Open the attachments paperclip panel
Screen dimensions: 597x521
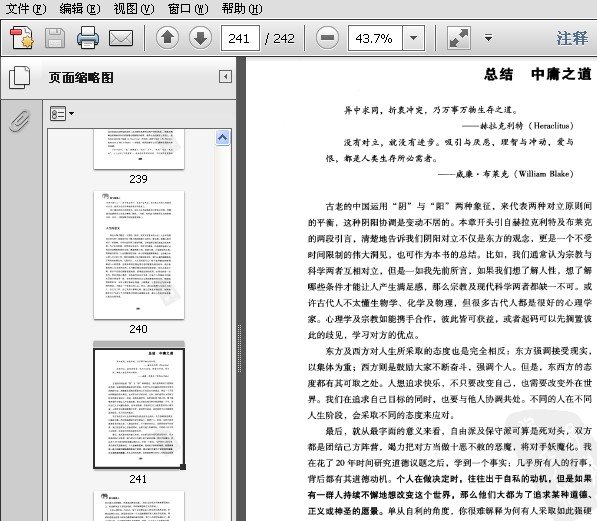[20, 121]
